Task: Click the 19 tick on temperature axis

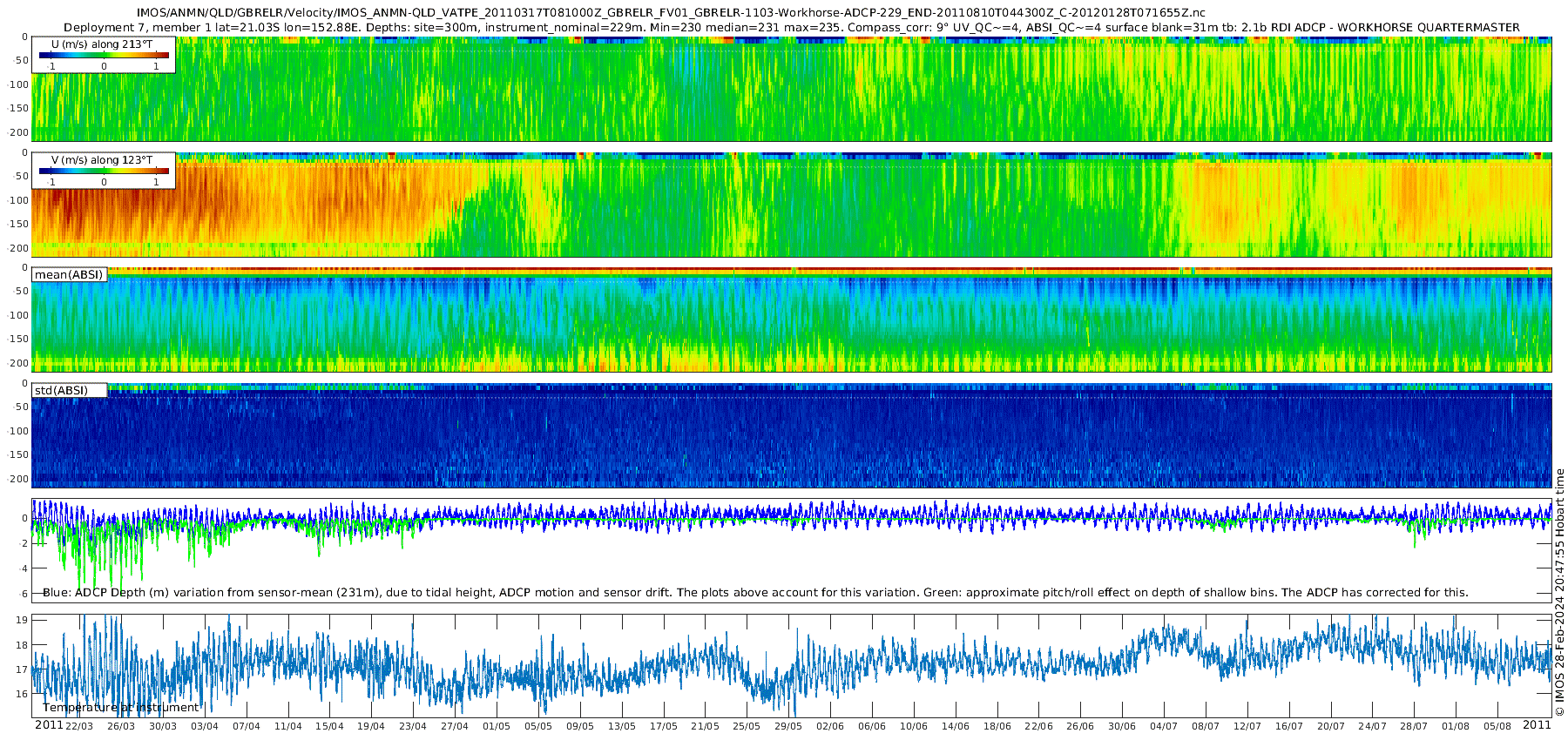Action: pyautogui.click(x=23, y=620)
